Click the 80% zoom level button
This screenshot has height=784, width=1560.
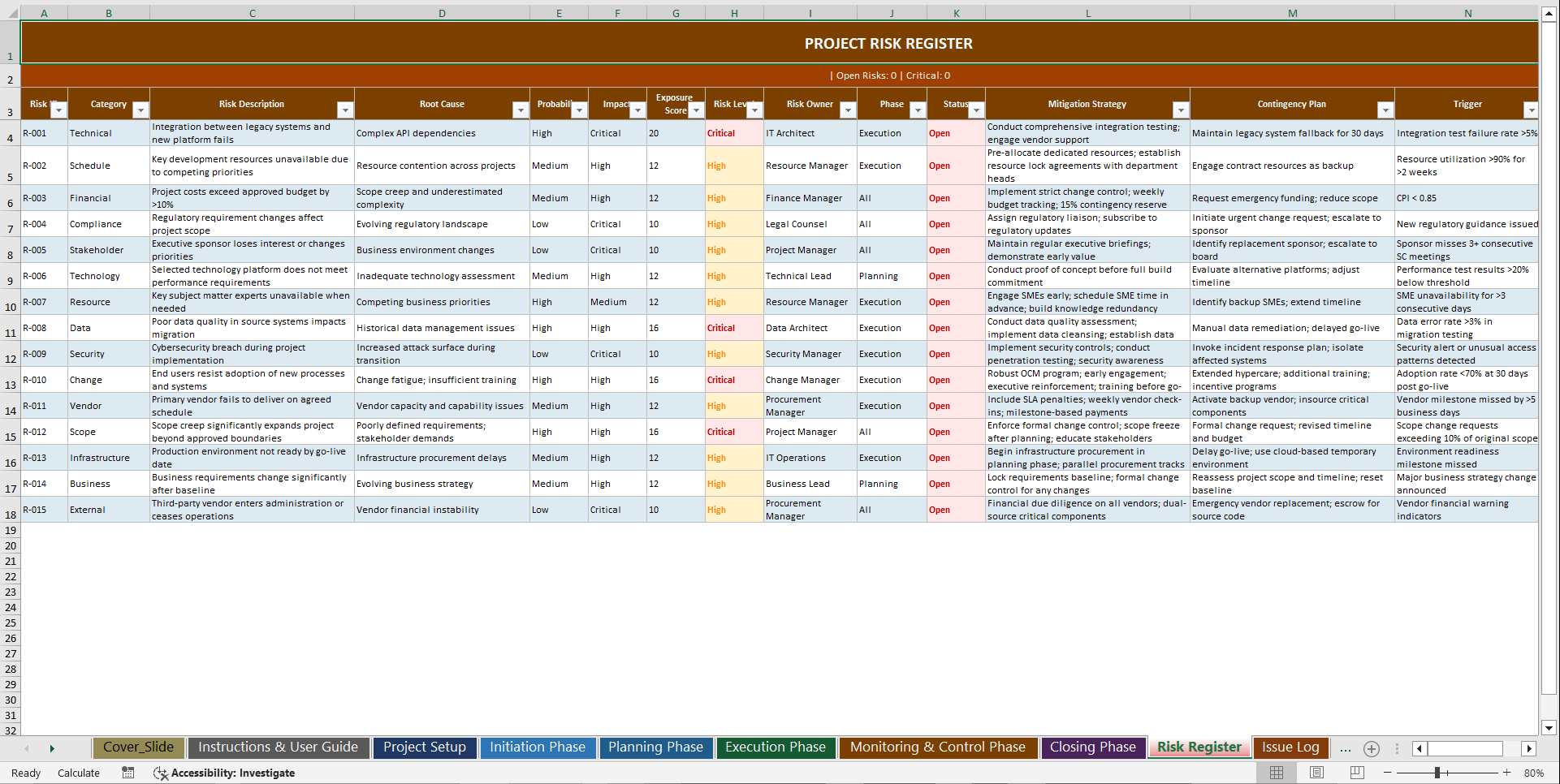tap(1534, 773)
